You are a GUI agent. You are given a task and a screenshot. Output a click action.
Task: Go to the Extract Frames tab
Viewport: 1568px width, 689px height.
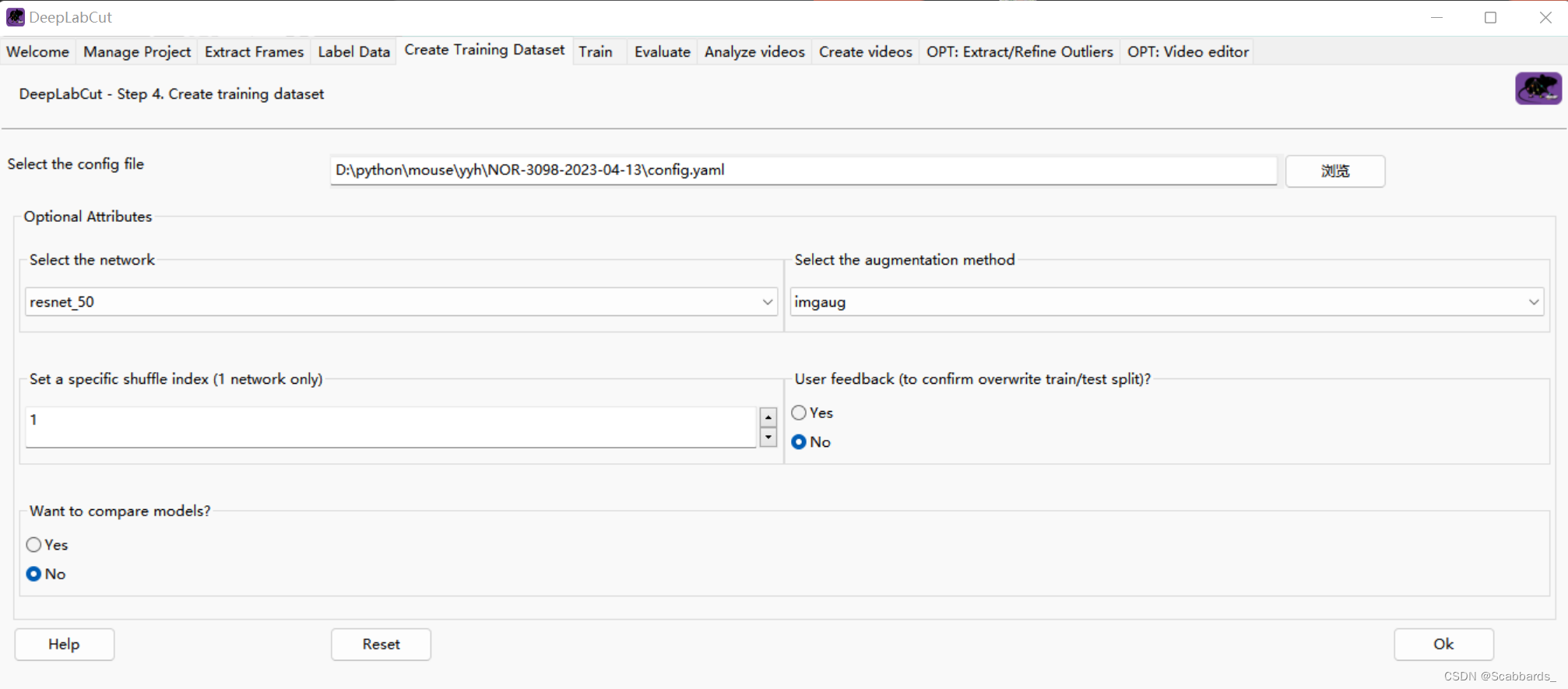tap(254, 51)
